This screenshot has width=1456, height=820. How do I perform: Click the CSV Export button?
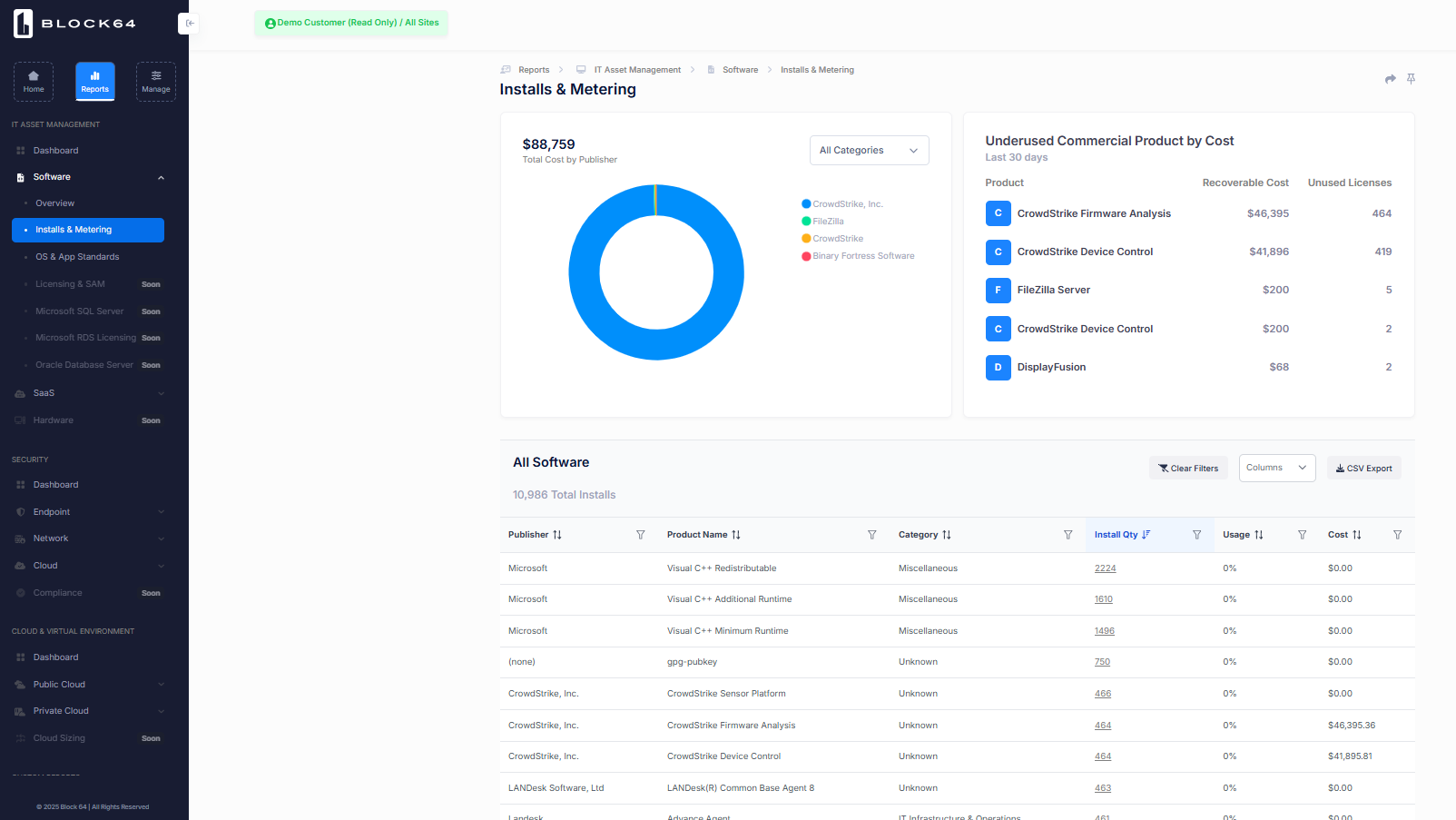pyautogui.click(x=1363, y=468)
